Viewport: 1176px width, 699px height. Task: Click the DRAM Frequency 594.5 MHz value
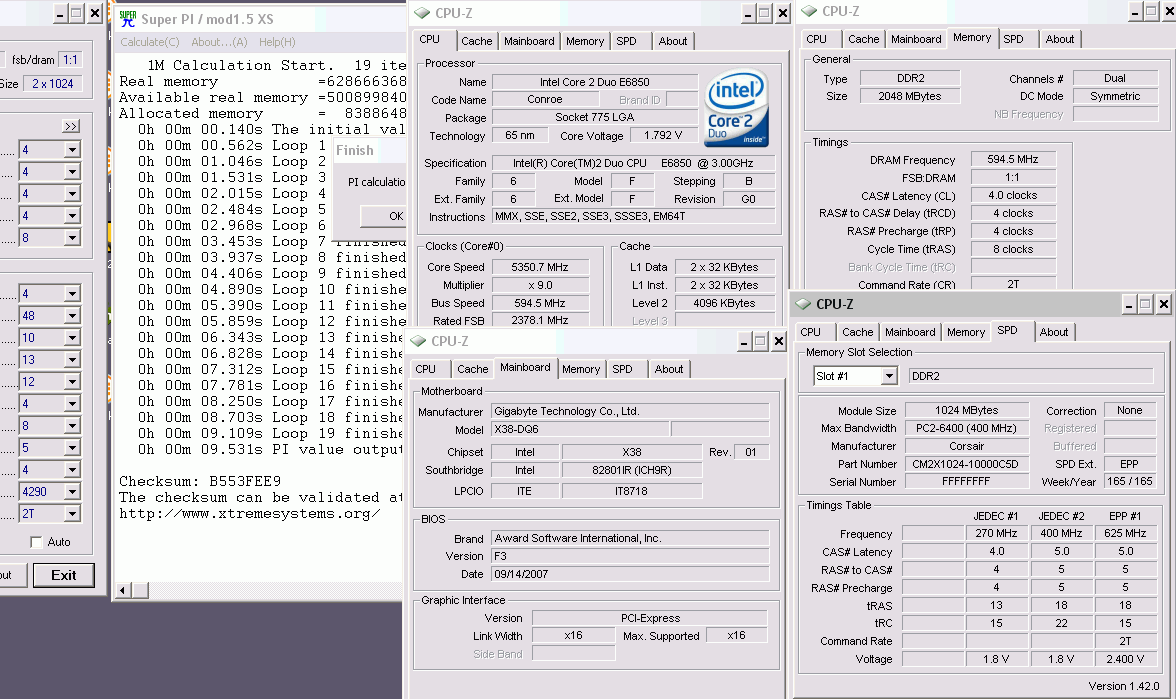[1012, 159]
